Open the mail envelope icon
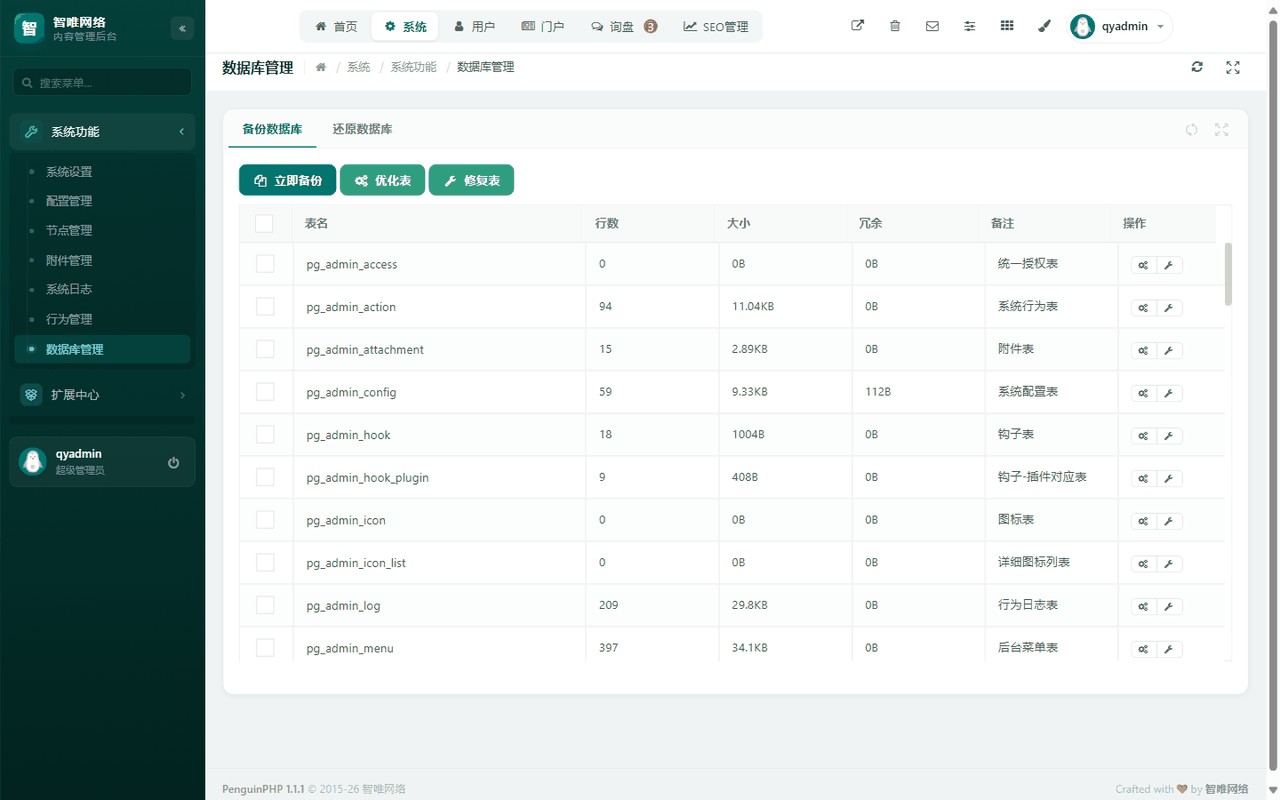 [x=932, y=26]
